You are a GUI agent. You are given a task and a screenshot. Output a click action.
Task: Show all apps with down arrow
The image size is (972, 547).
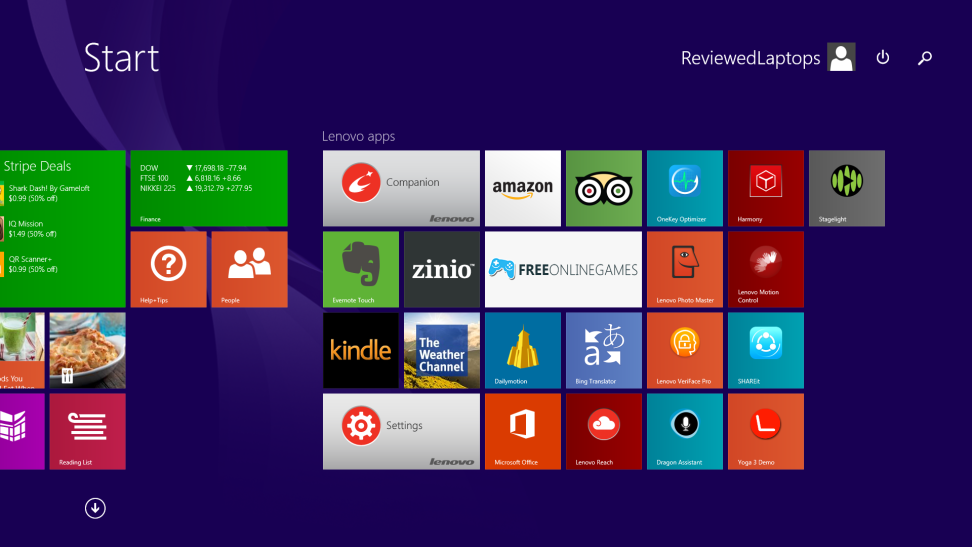95,509
